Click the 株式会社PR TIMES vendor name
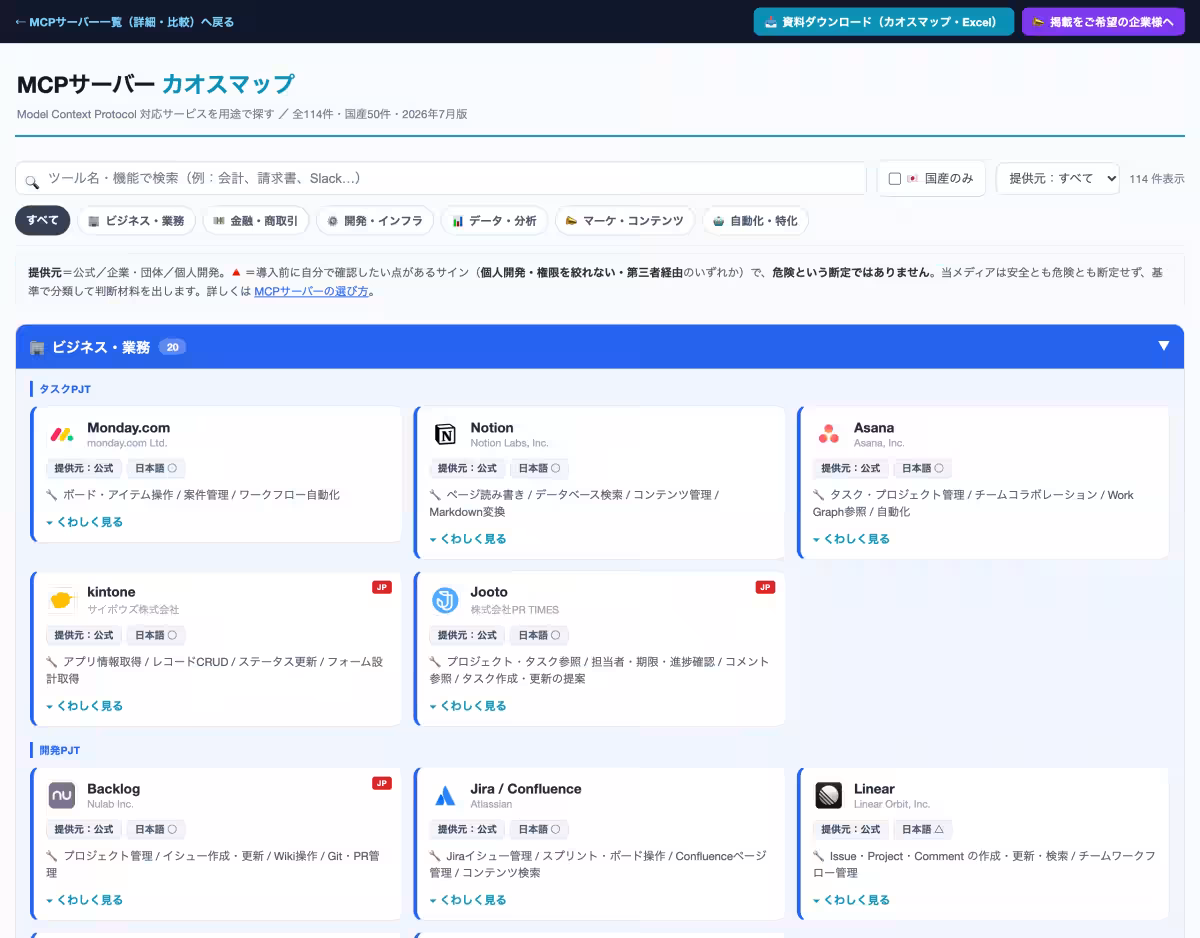Screen dimensions: 1200x938 (515, 609)
